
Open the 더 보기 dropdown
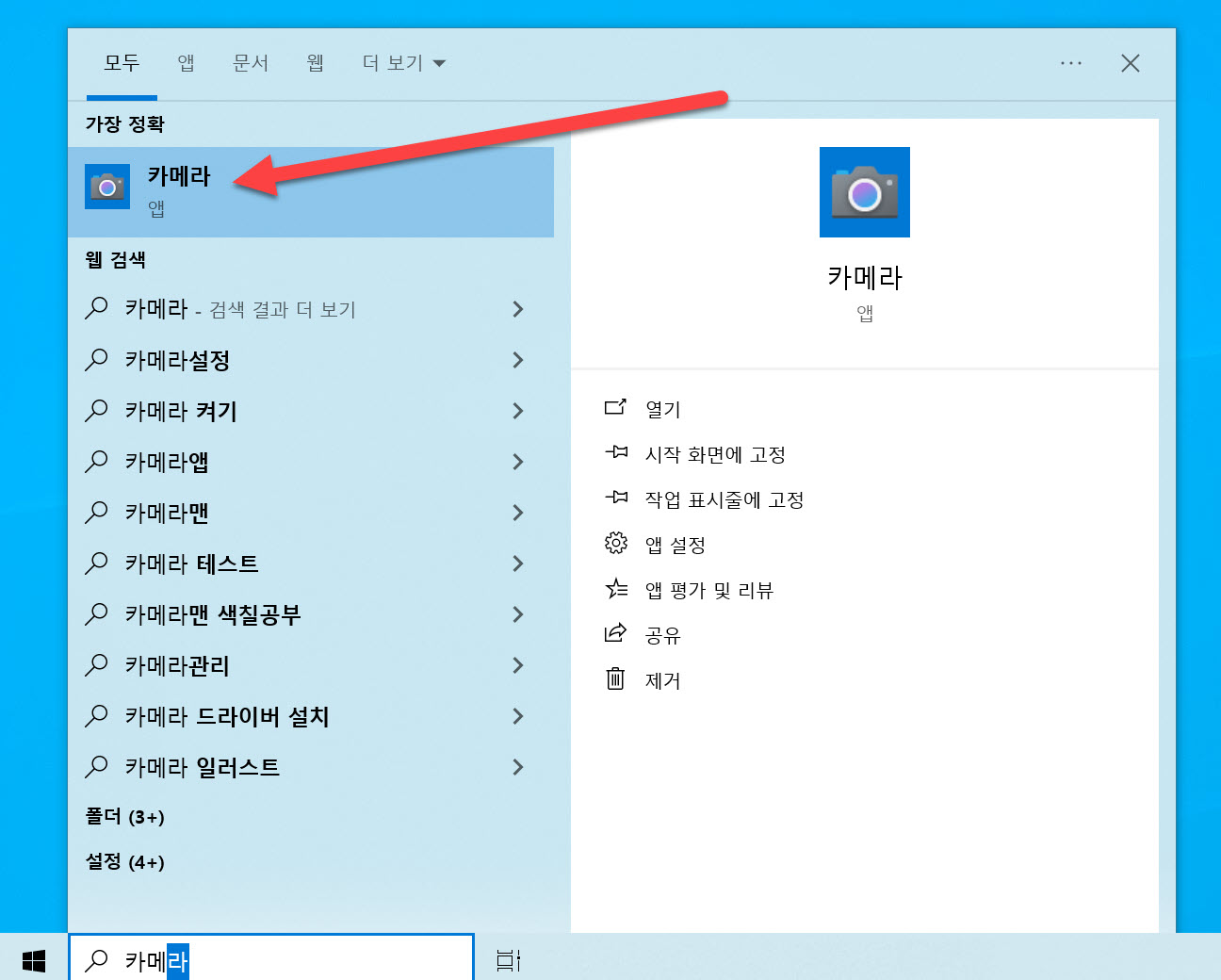tap(403, 63)
